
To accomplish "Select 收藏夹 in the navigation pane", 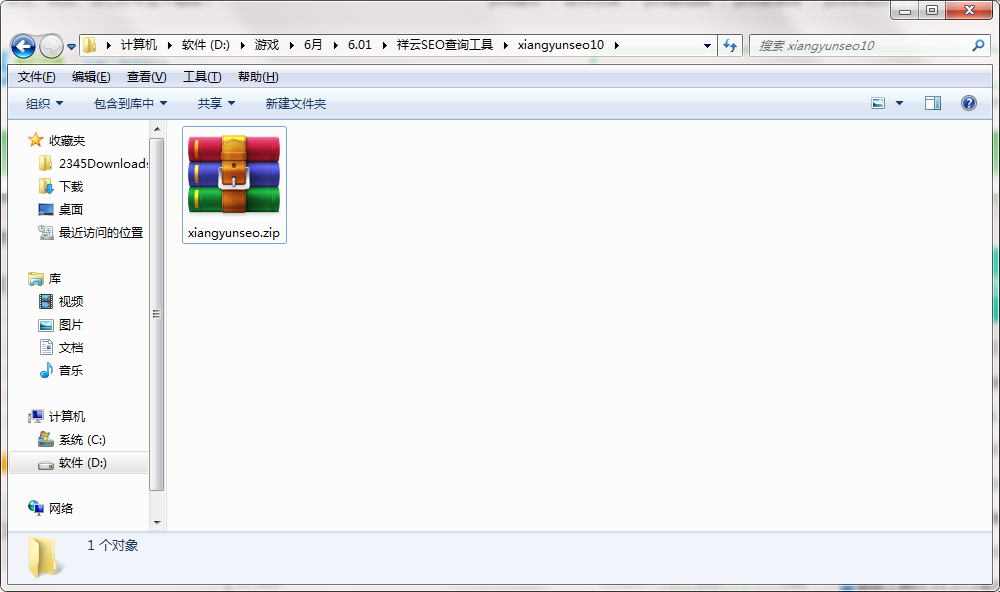I will click(66, 140).
